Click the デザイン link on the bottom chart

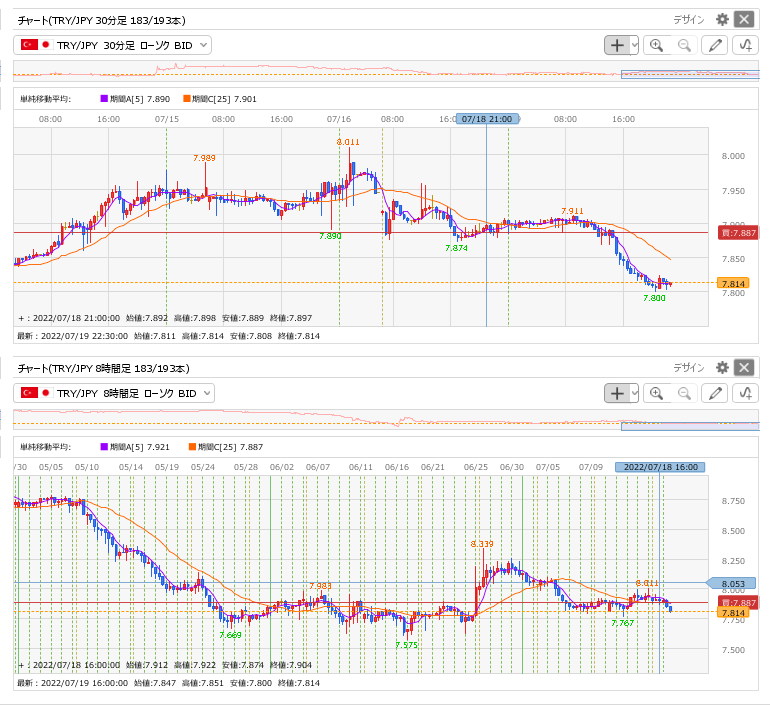pyautogui.click(x=689, y=368)
